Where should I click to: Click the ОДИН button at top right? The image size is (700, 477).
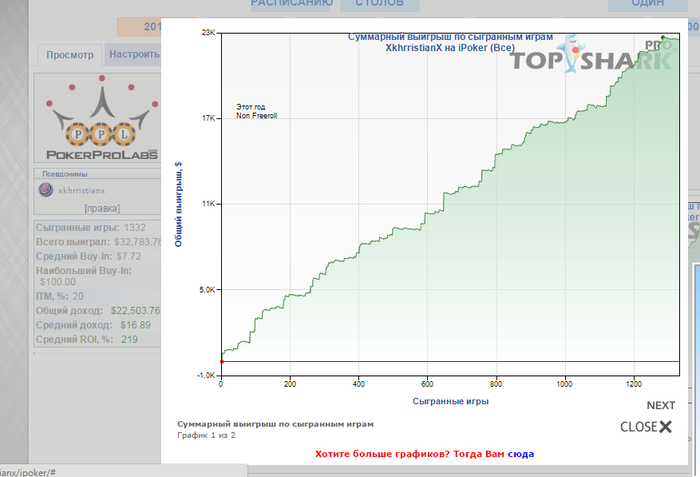click(x=648, y=4)
